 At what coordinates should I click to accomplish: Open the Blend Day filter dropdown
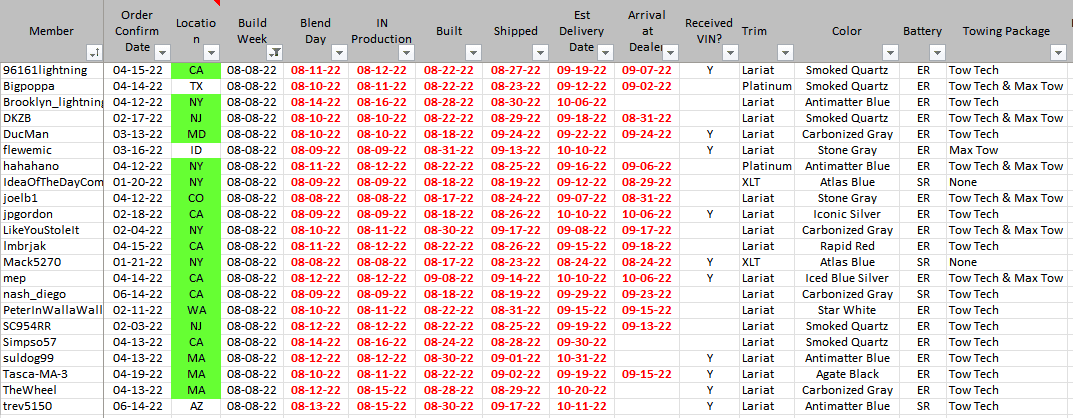coord(339,52)
